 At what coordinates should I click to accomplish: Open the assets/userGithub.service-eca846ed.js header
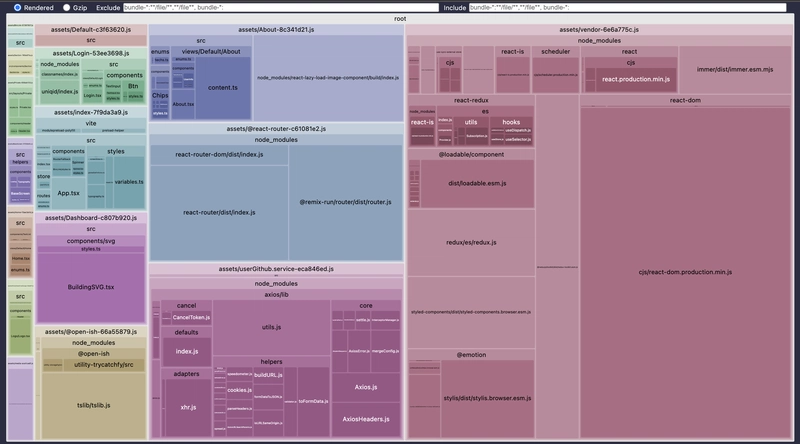[276, 269]
